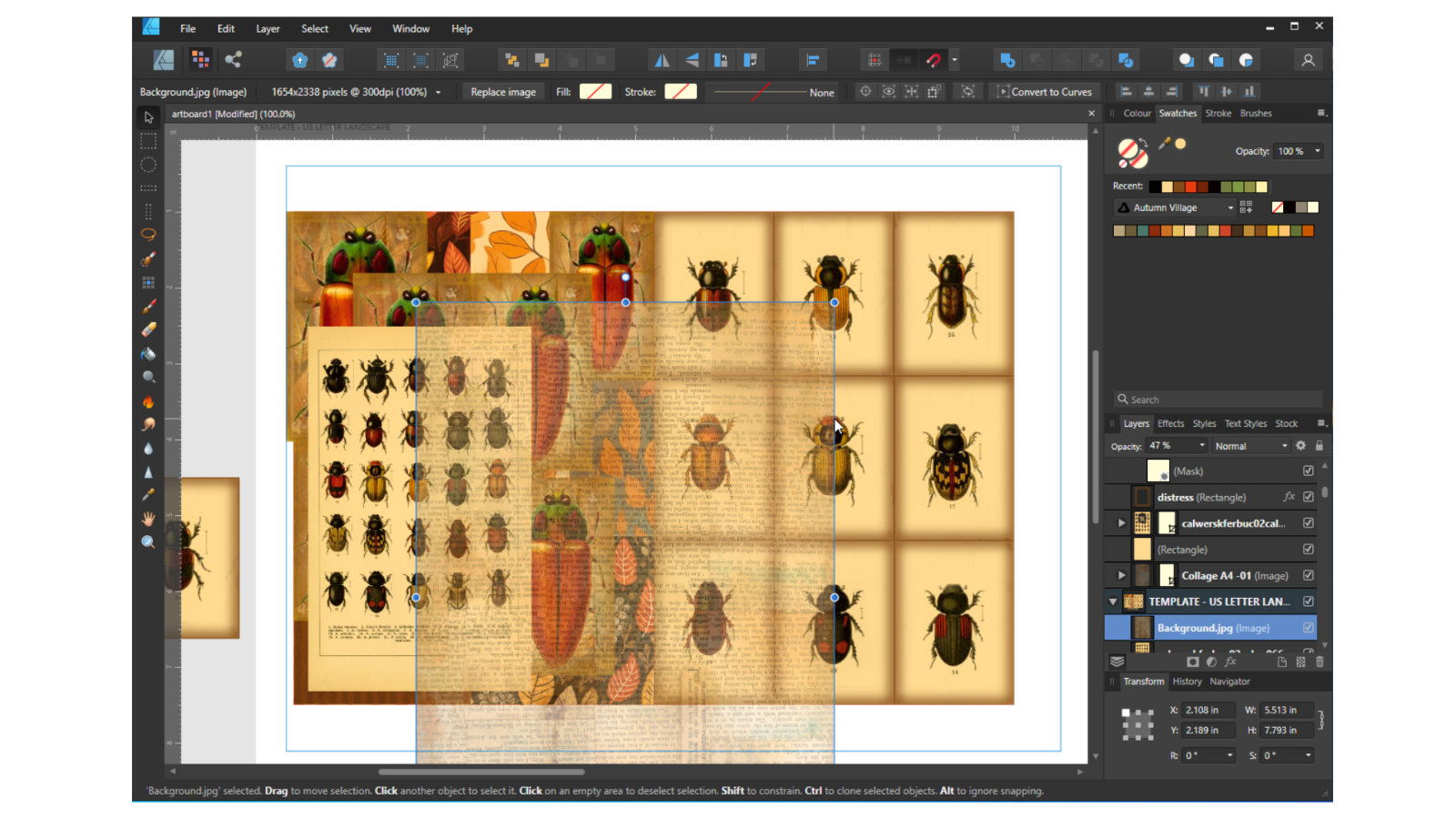This screenshot has height=819, width=1456.
Task: Click the Flip Horizontal toolbar icon
Action: pos(662,60)
